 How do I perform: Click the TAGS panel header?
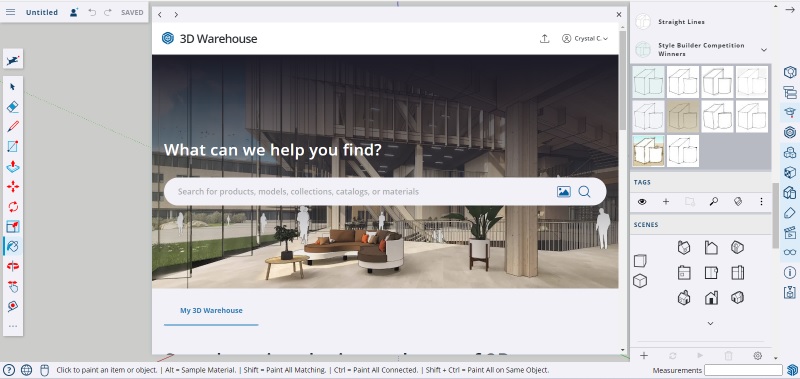[x=701, y=182]
